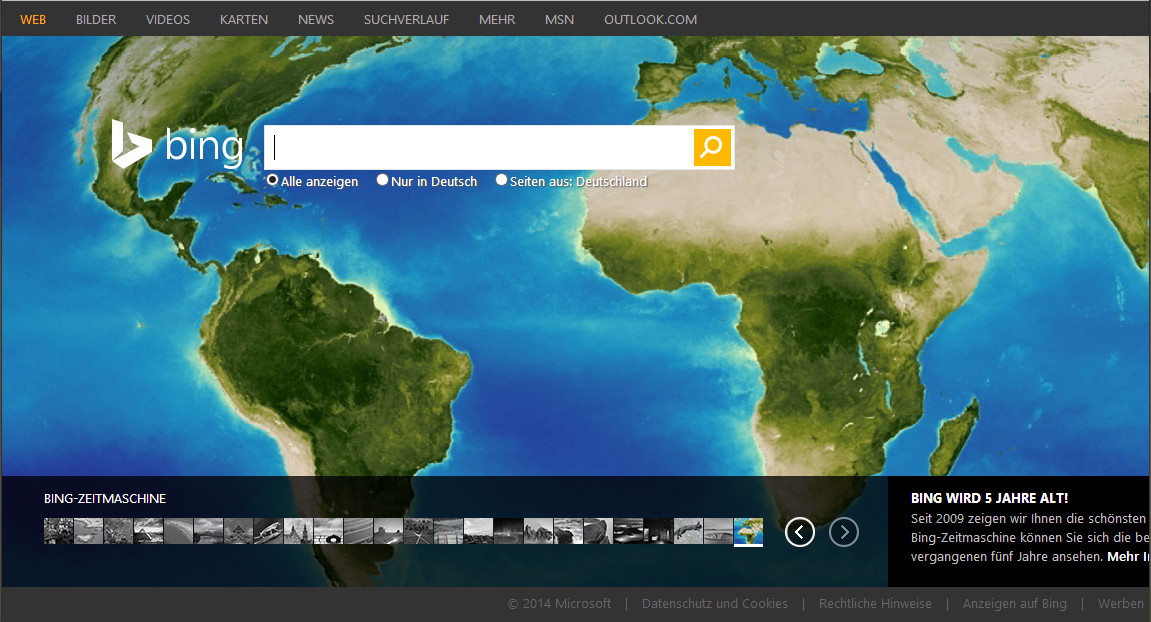Show previous Bing-Zeitmaschine images with left arrow
Image resolution: width=1151 pixels, height=622 pixels.
pyautogui.click(x=799, y=532)
